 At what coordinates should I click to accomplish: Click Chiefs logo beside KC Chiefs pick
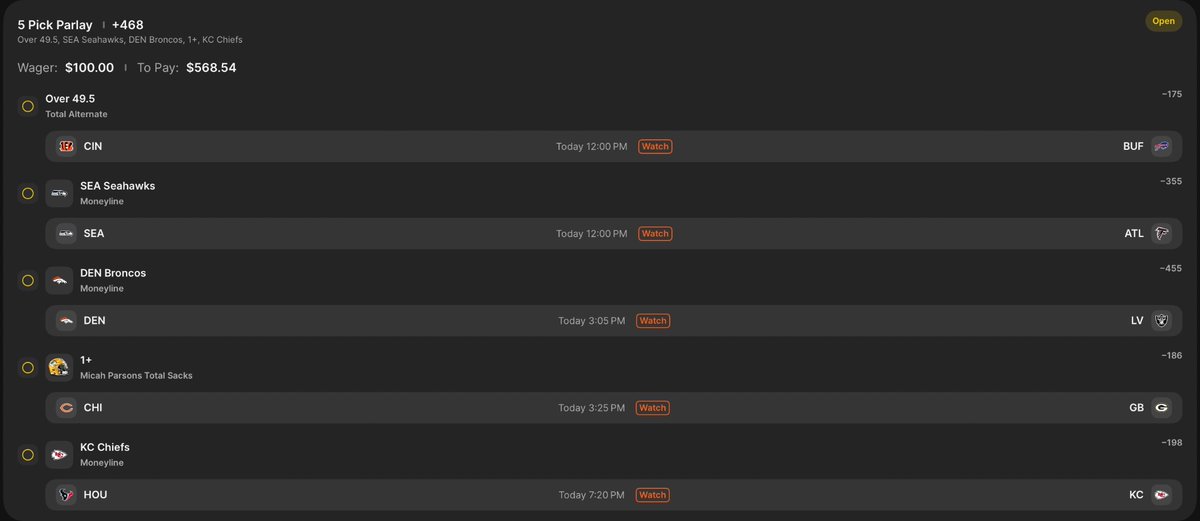pos(59,454)
